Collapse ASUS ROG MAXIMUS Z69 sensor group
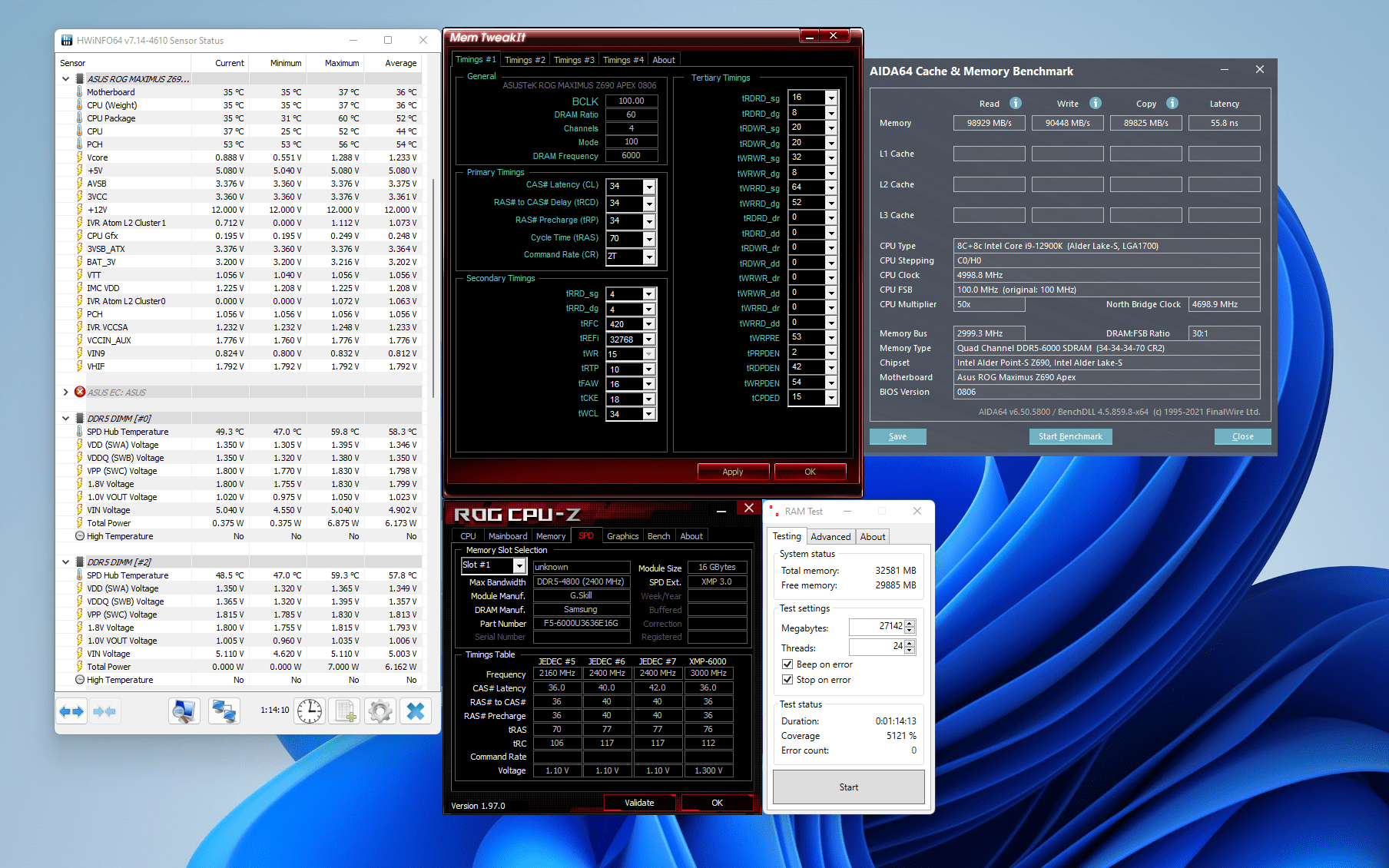The height and width of the screenshot is (868, 1389). tap(66, 78)
